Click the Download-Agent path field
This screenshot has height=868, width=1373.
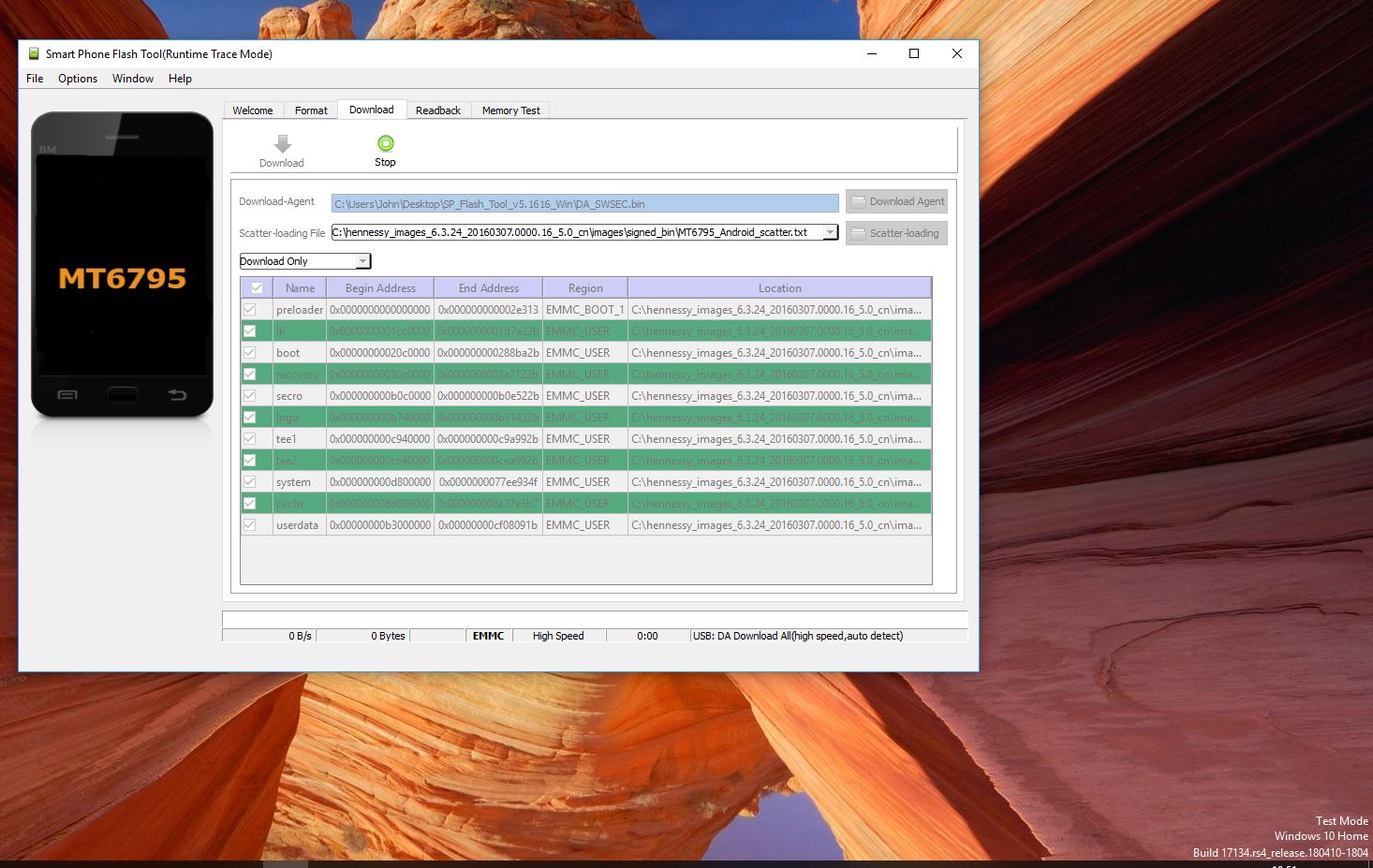(584, 203)
